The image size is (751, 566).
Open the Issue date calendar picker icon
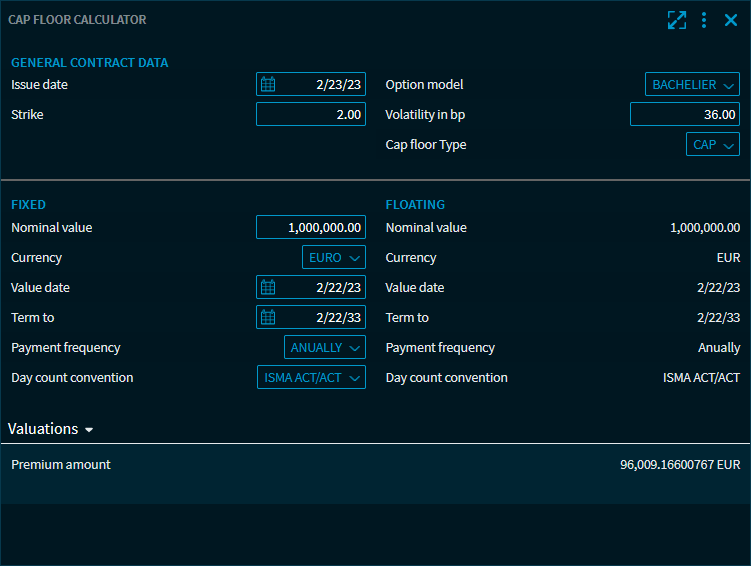(268, 85)
